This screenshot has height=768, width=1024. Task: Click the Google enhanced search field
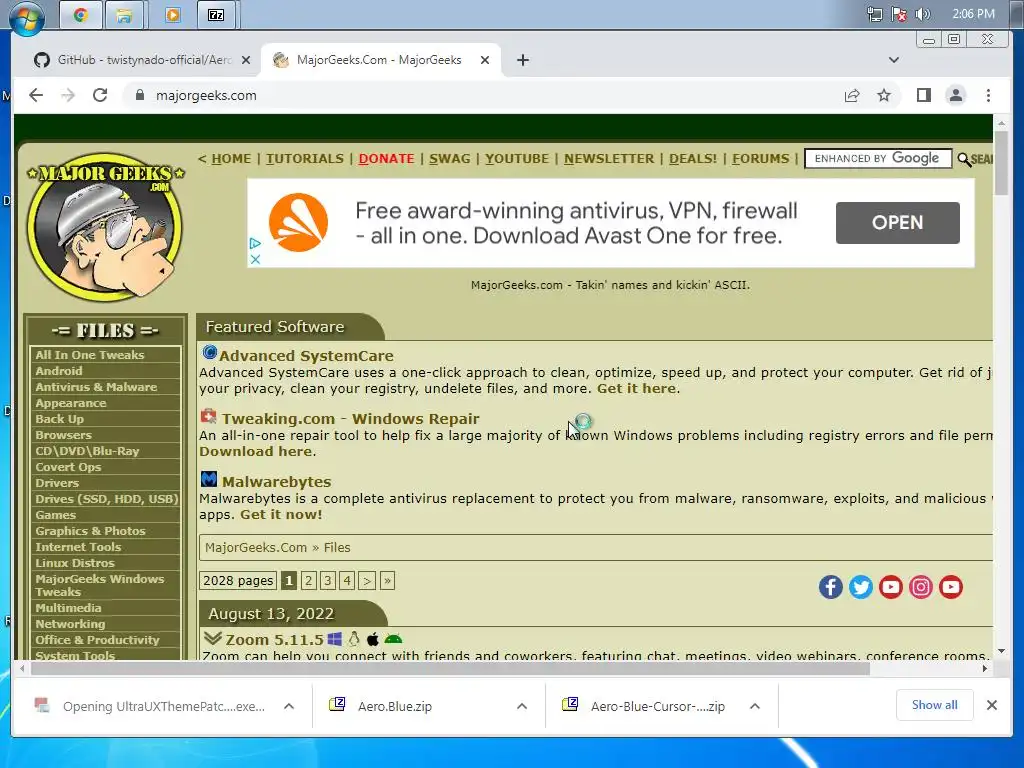[878, 159]
